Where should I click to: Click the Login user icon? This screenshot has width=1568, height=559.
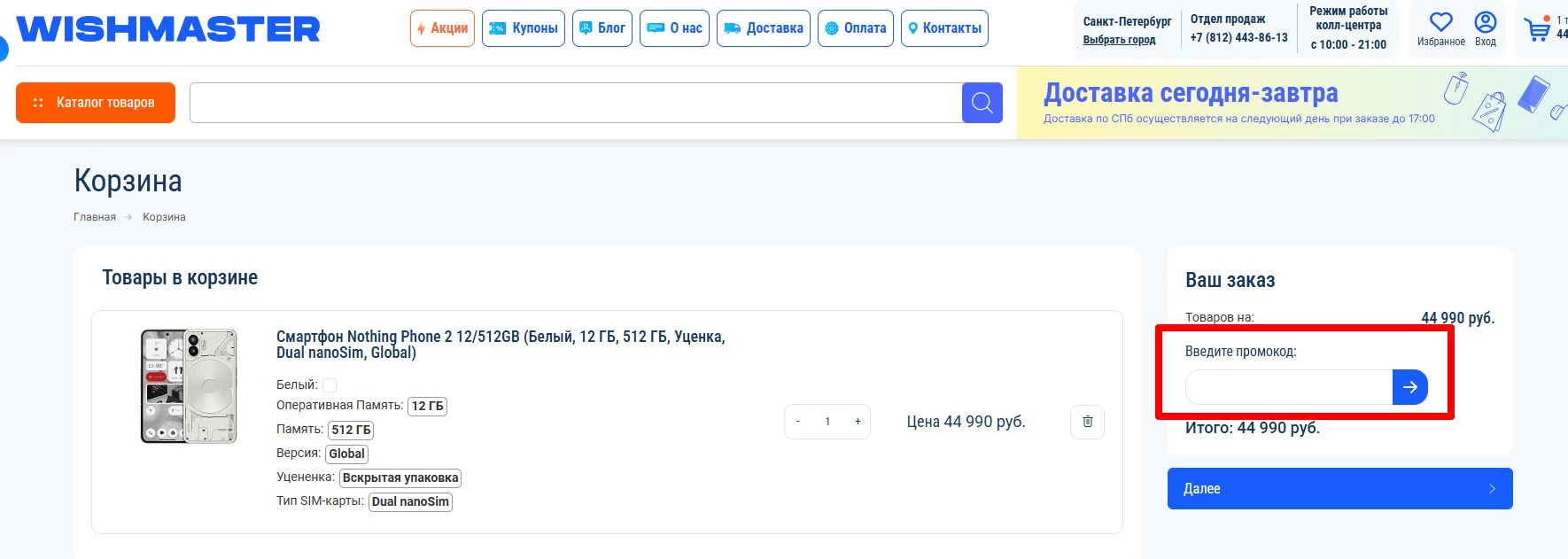[1485, 23]
